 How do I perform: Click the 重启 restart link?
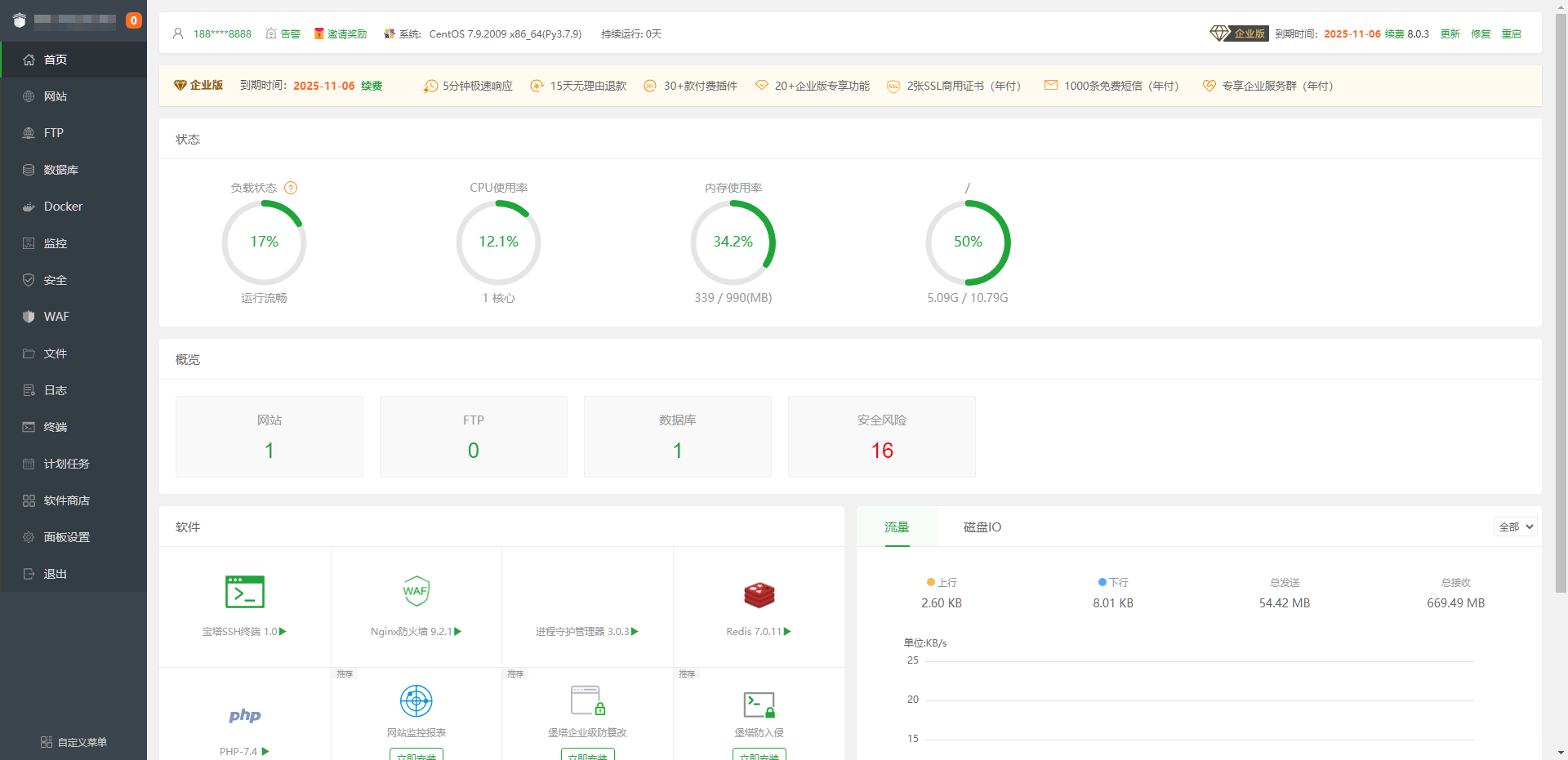tap(1512, 33)
